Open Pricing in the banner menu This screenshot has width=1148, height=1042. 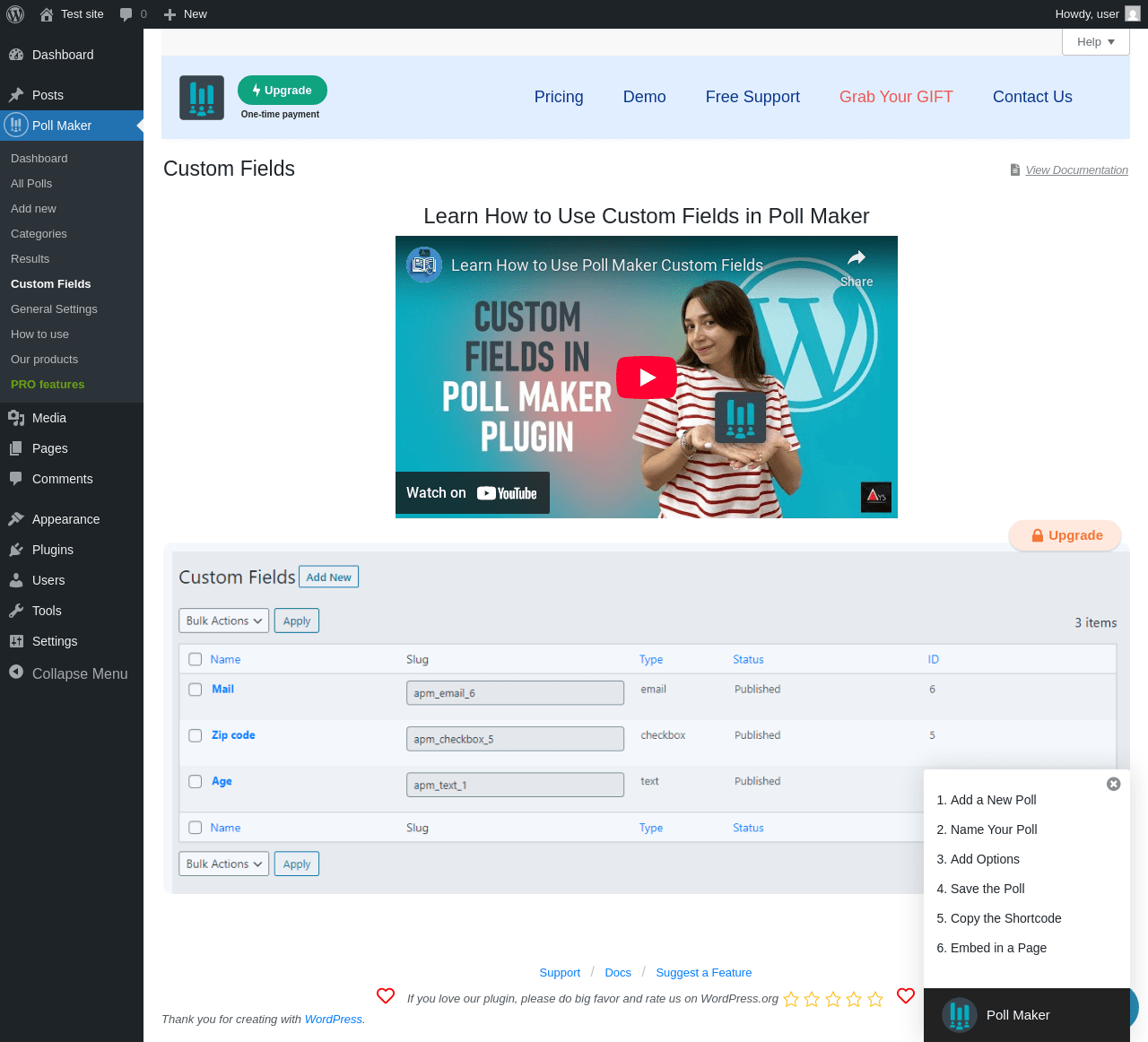click(559, 97)
